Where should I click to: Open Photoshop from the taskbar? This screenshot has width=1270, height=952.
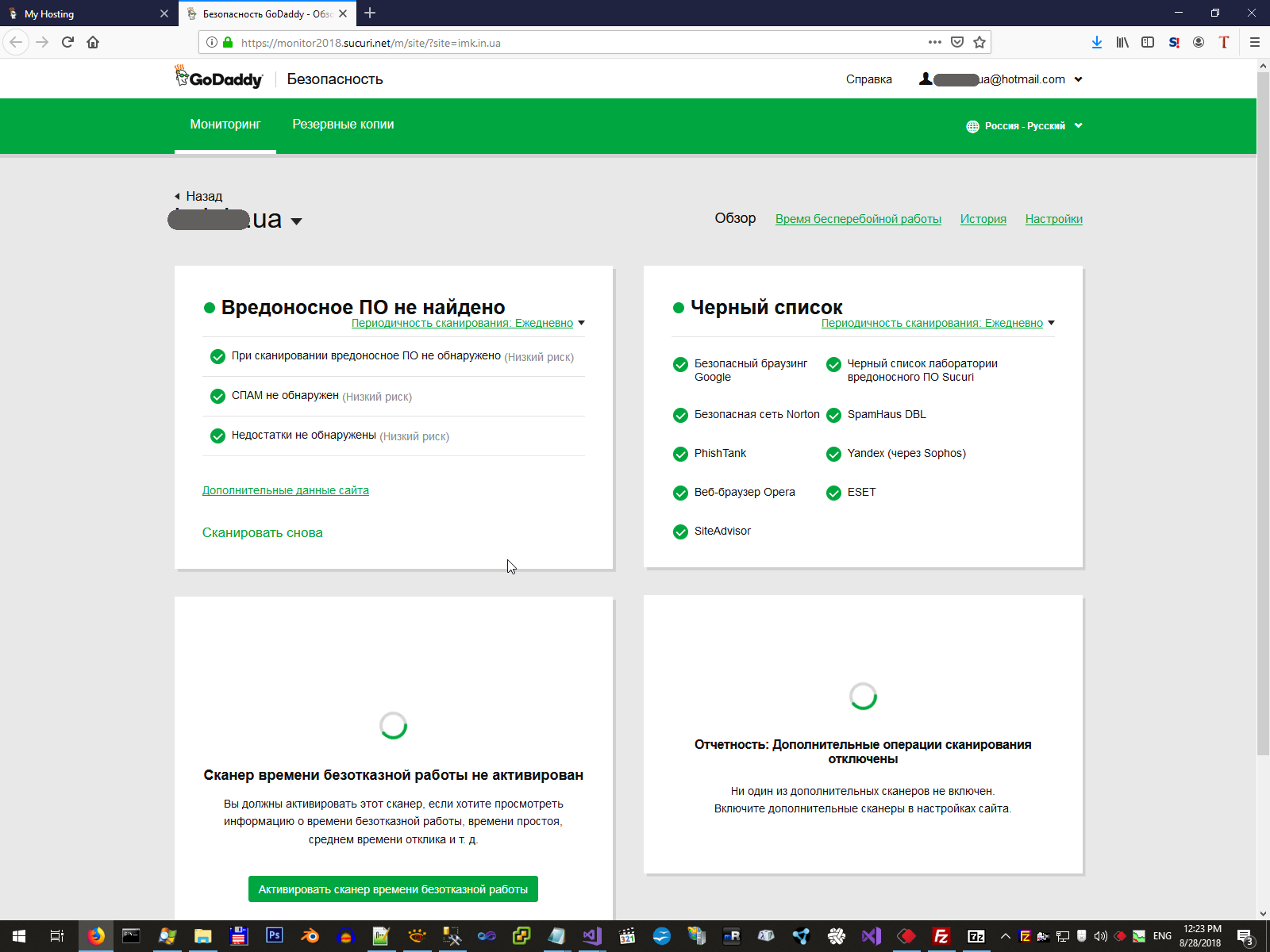(x=274, y=936)
